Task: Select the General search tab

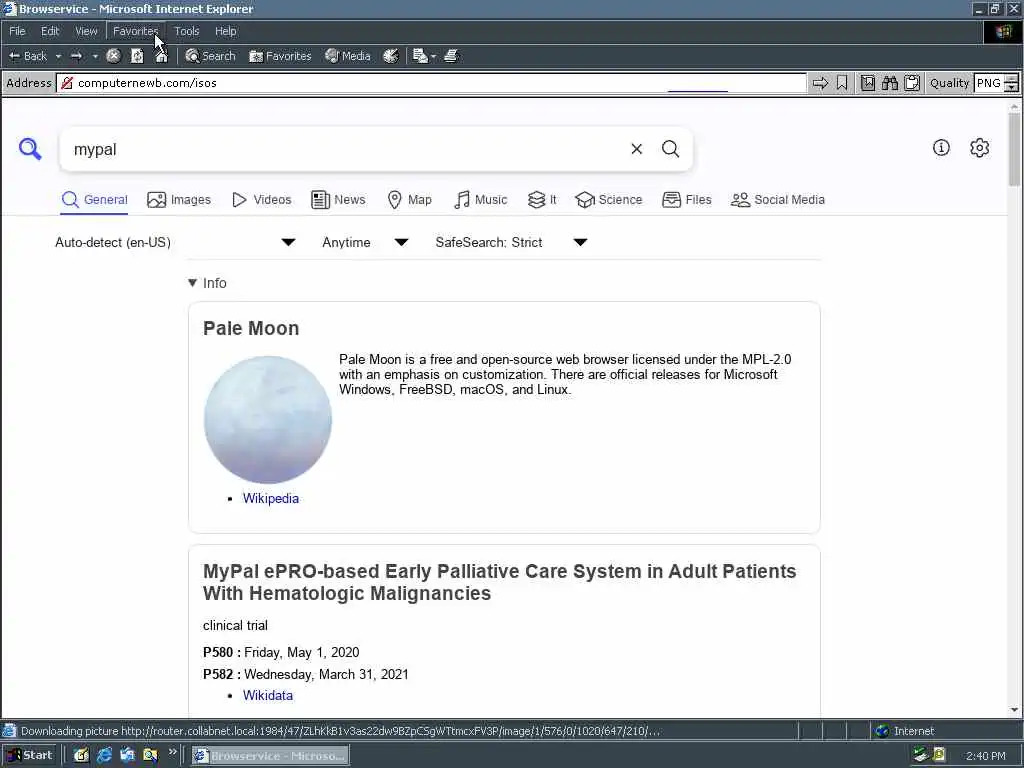Action: pyautogui.click(x=94, y=200)
